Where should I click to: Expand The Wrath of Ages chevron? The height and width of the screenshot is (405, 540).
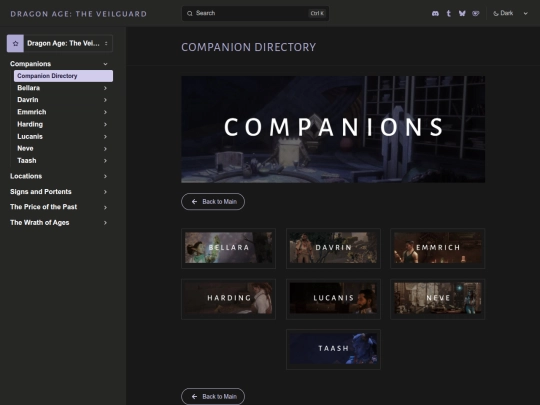105,223
